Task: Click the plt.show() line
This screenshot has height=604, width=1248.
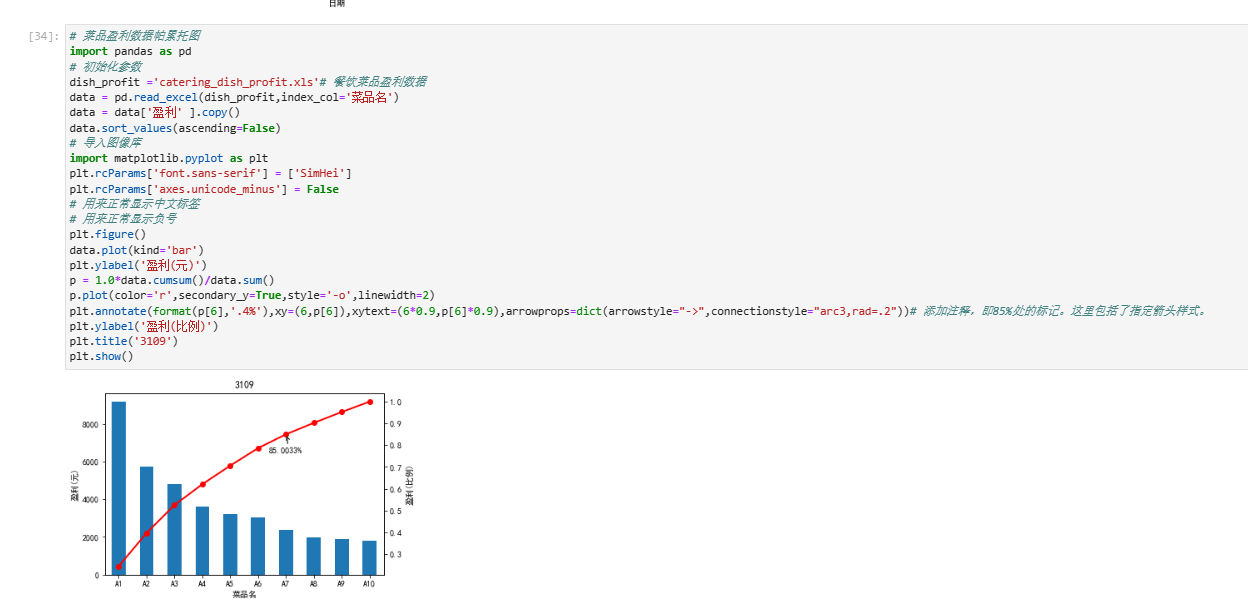Action: pos(101,357)
